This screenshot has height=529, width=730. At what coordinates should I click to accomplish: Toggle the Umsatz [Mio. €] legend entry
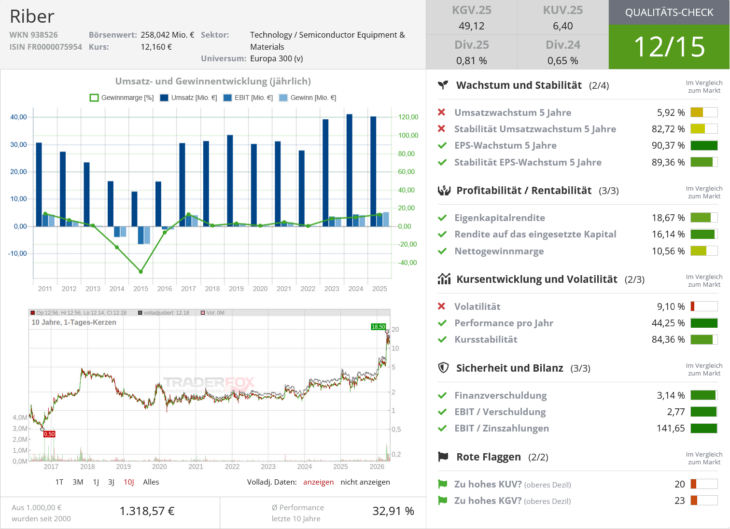[189, 98]
